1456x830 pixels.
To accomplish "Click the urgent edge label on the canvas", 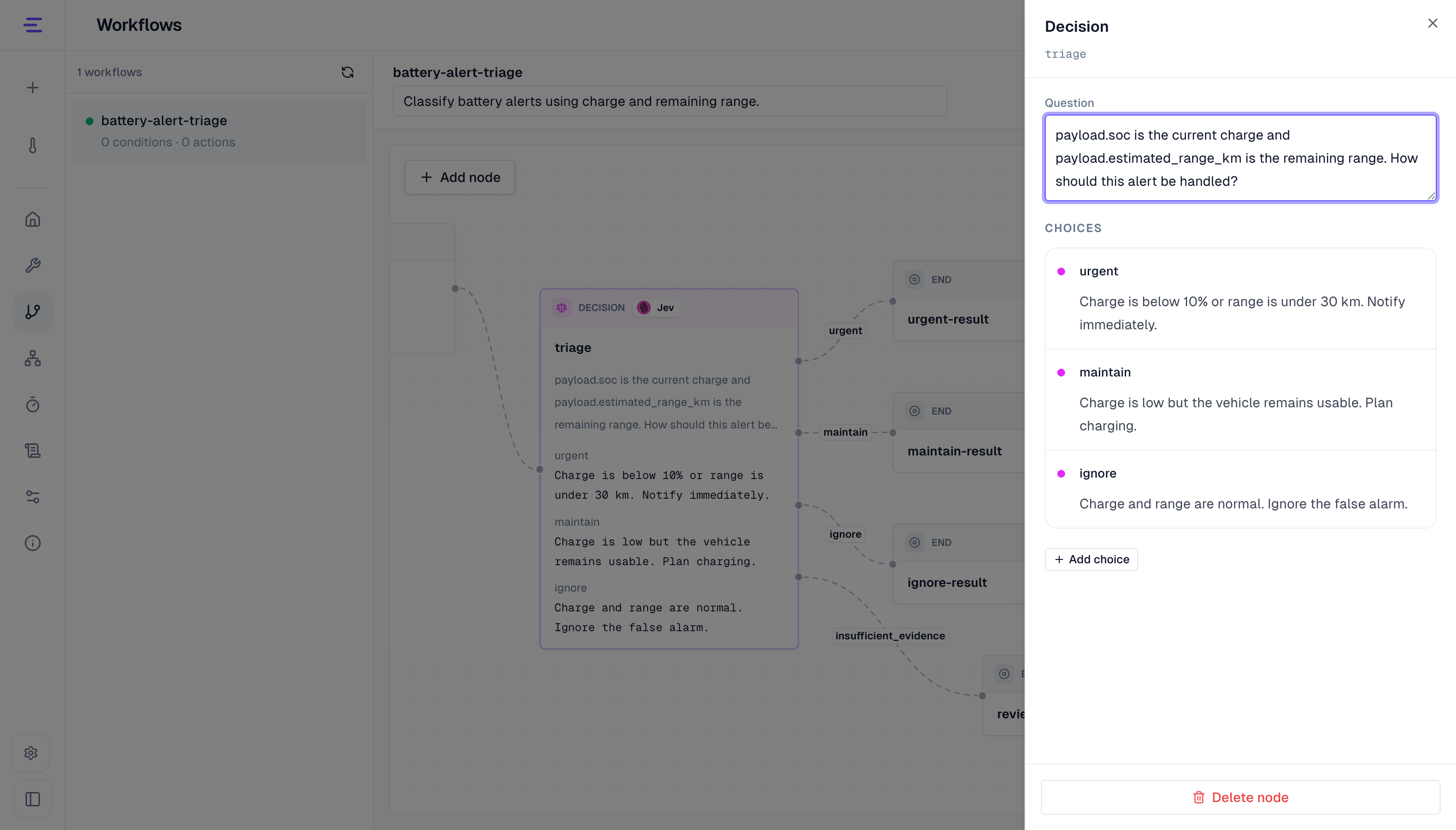I will [x=845, y=331].
